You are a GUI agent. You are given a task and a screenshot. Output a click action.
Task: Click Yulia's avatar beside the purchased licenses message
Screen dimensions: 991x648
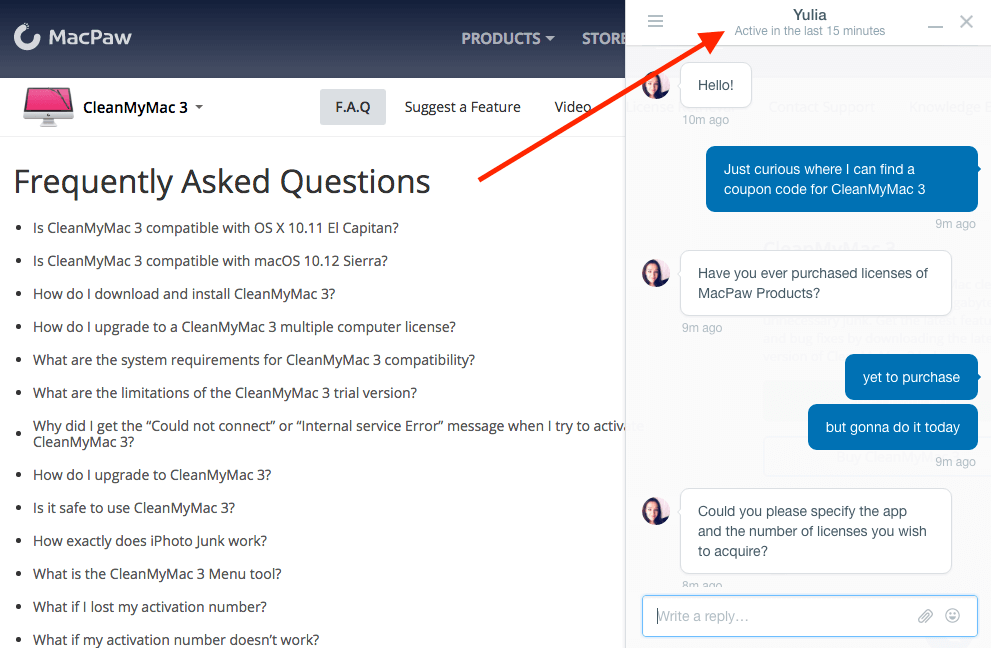[x=655, y=273]
